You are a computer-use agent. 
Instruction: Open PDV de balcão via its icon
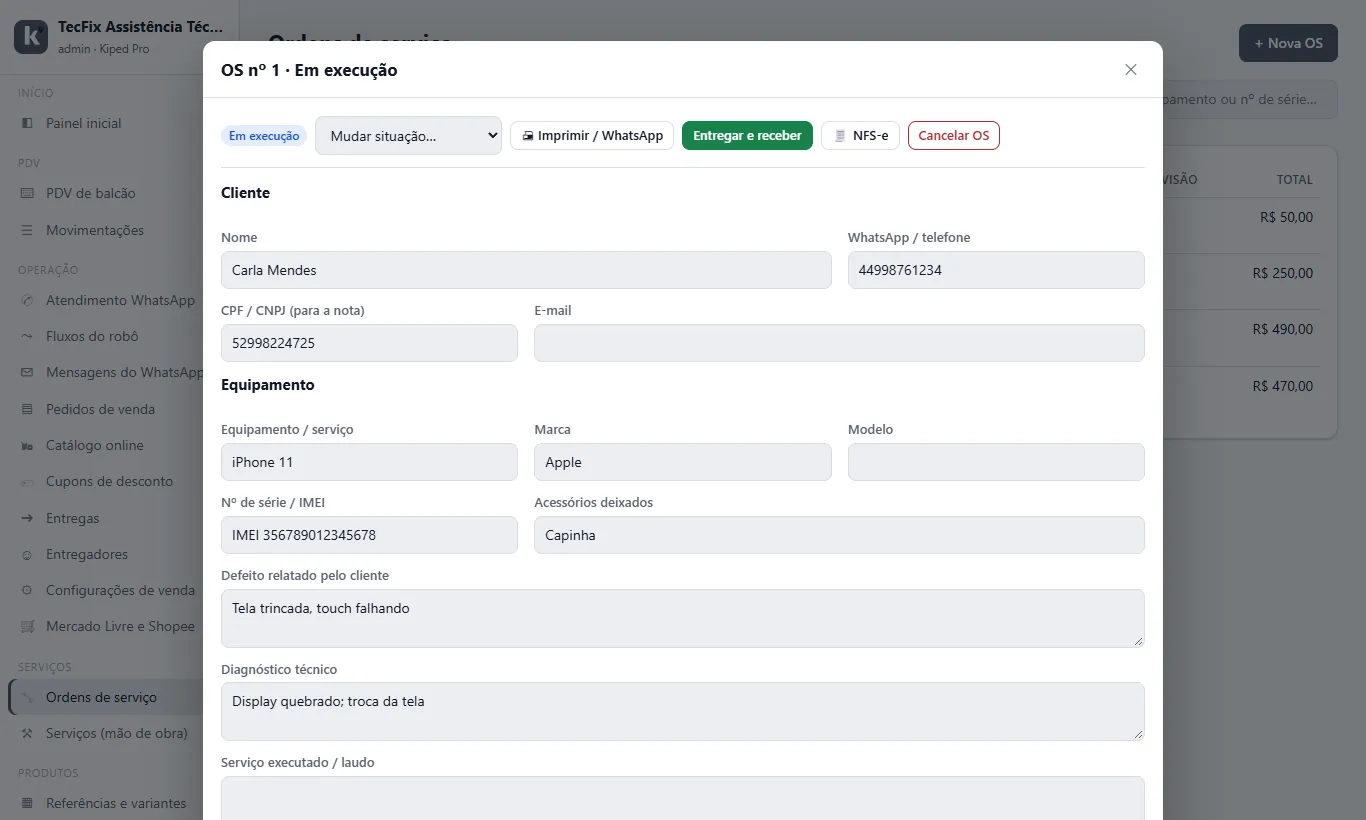(x=27, y=193)
